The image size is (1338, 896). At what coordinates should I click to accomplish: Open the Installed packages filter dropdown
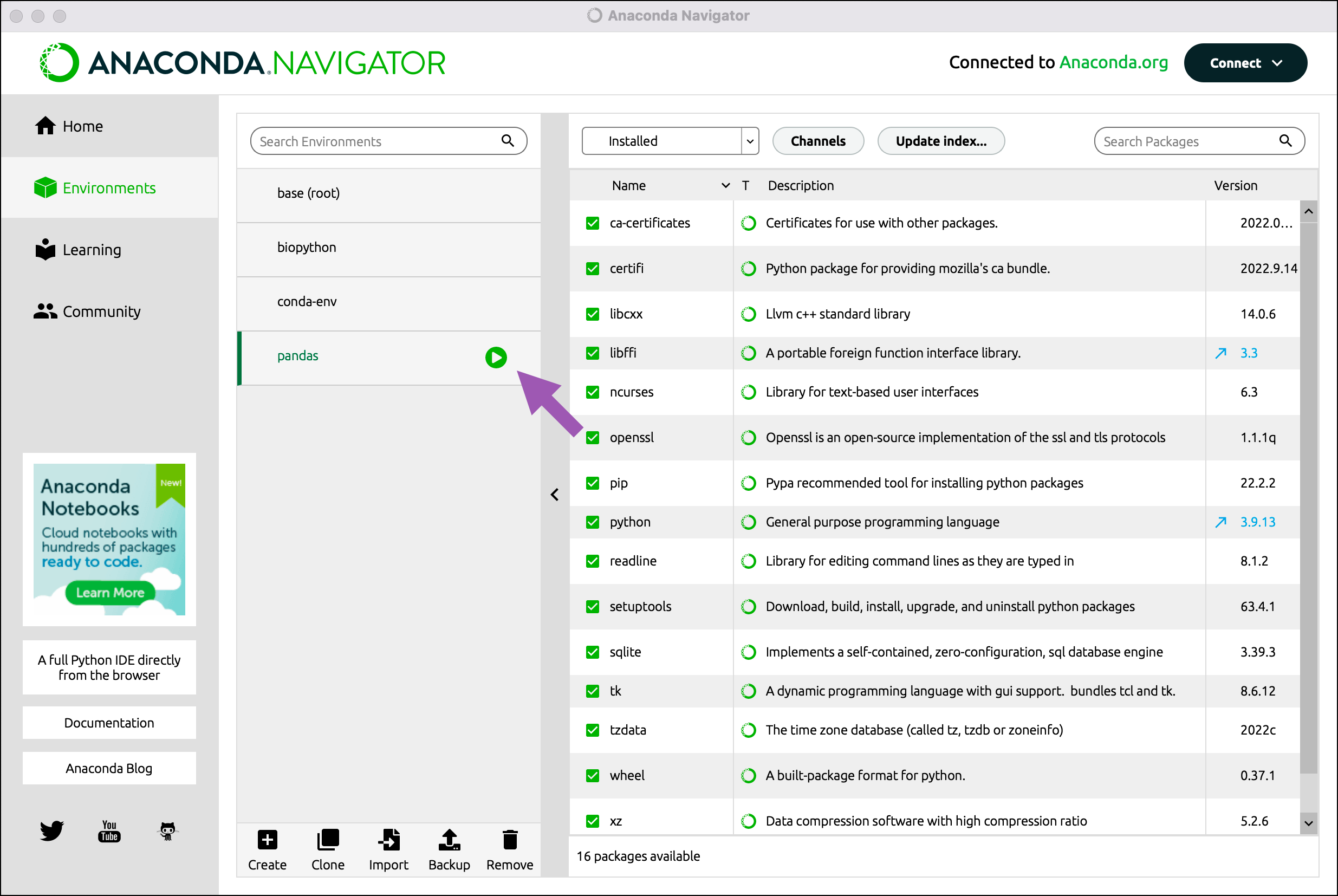coord(750,140)
